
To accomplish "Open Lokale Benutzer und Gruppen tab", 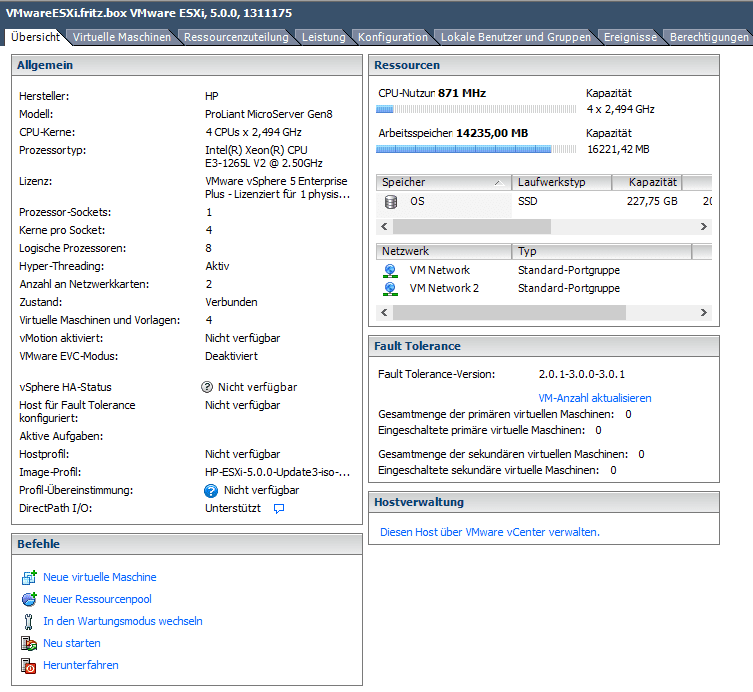I will coord(515,37).
